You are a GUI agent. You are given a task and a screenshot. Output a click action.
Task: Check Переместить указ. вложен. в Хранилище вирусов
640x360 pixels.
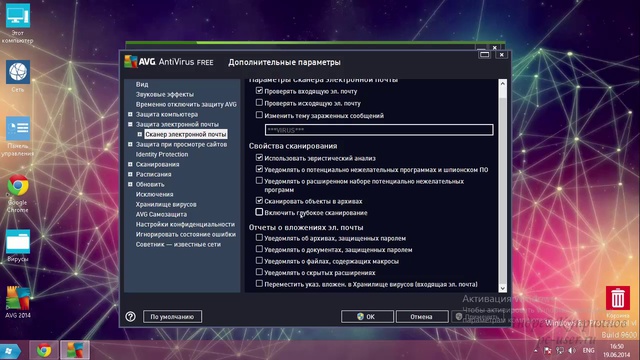coord(259,283)
